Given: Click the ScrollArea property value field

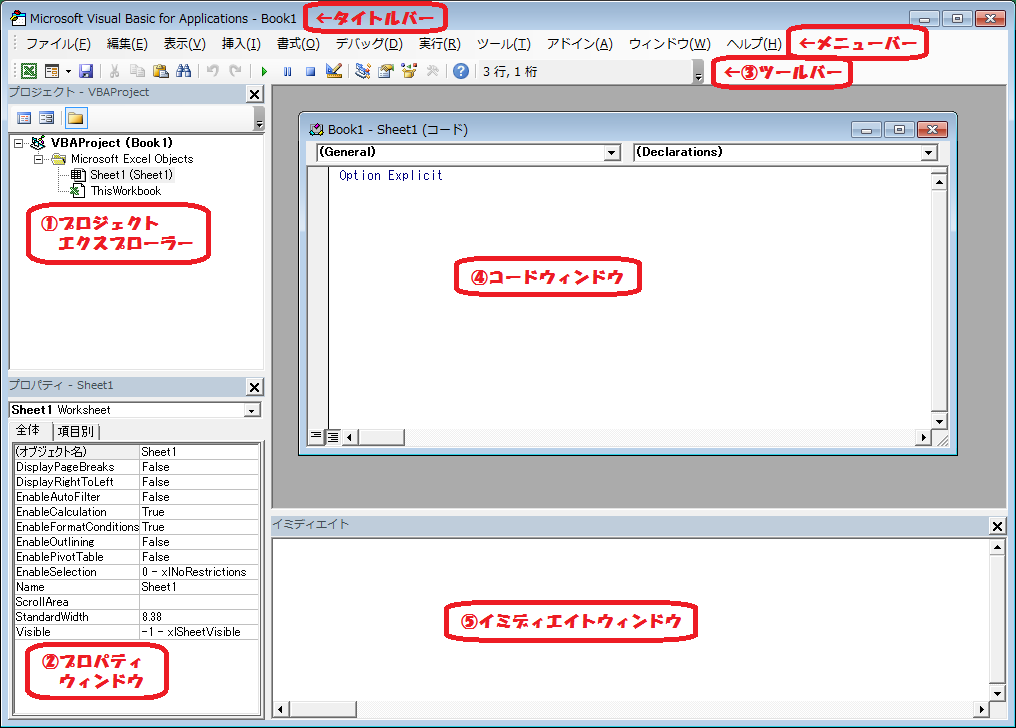Looking at the screenshot, I should 199,602.
